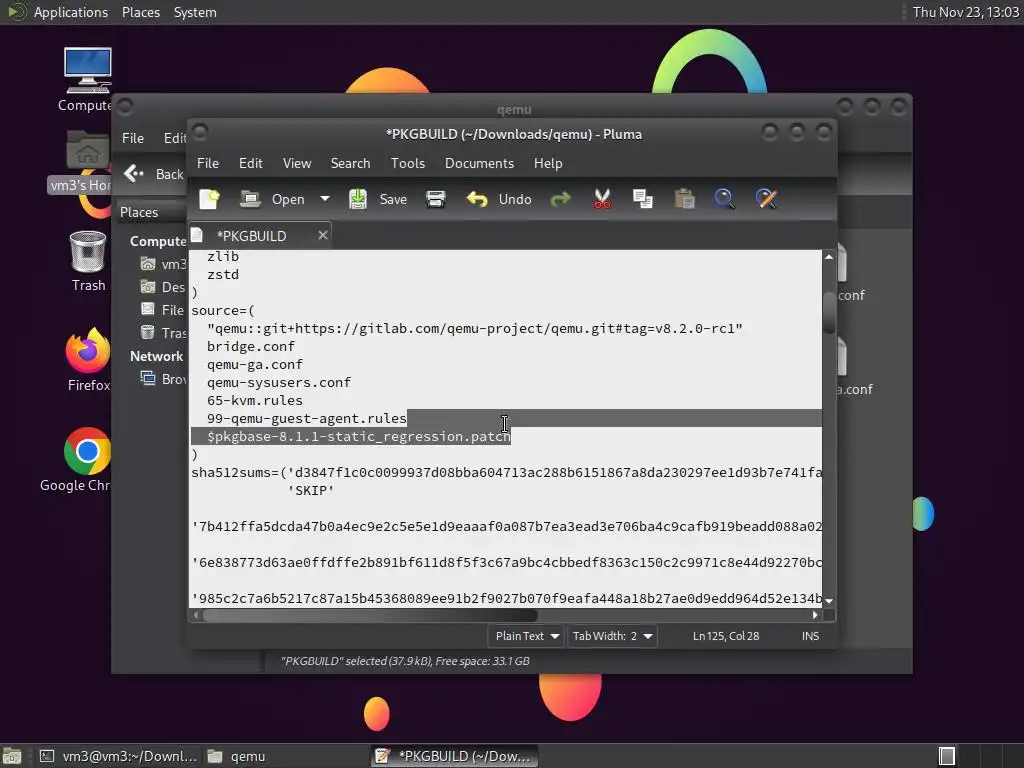Viewport: 1024px width, 768px height.
Task: Open a file with the Open button
Action: [x=272, y=199]
